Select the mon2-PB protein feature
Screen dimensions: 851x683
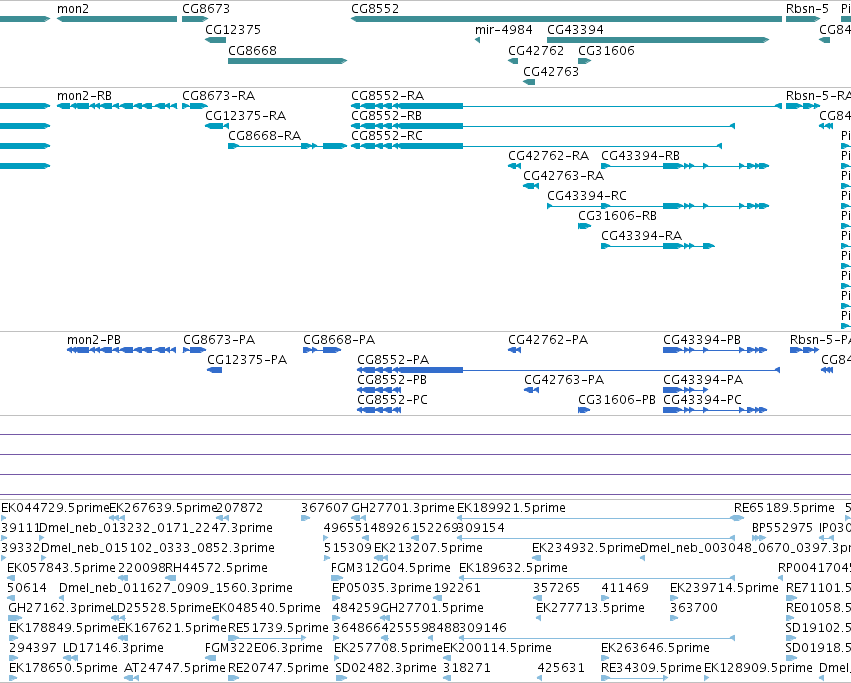[122, 350]
